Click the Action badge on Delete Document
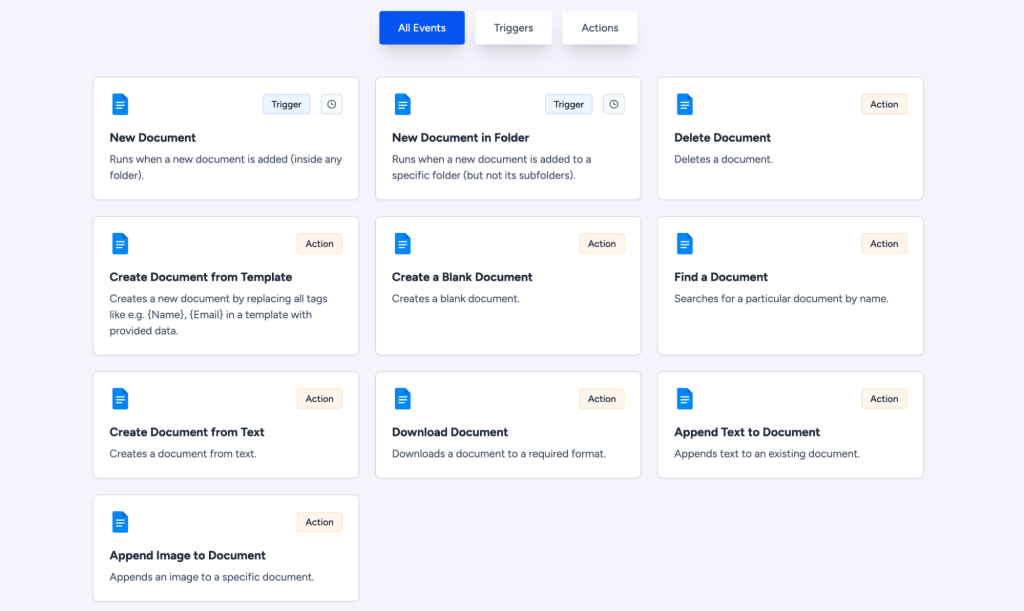The width and height of the screenshot is (1024, 611). point(884,104)
